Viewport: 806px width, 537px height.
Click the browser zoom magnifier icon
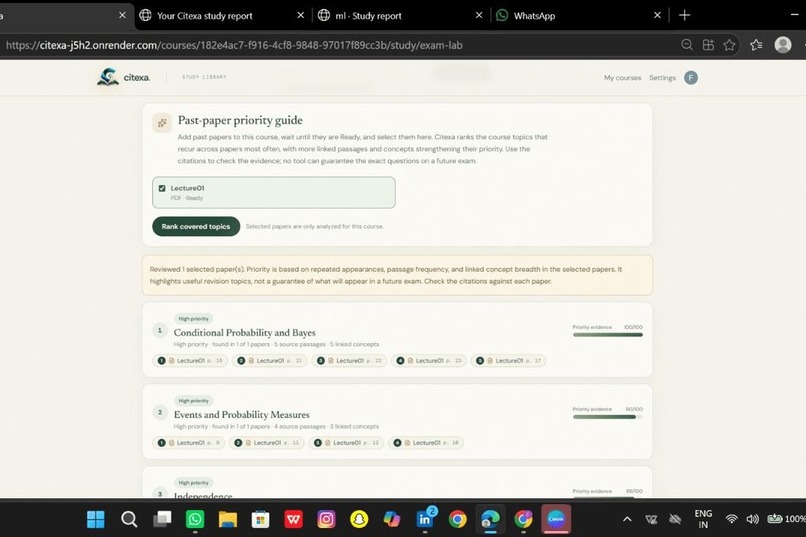pos(687,45)
